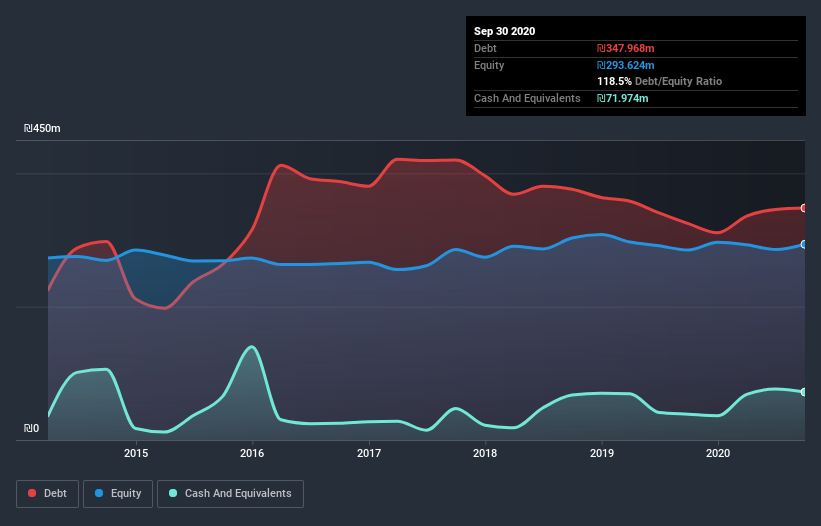Click the ₪0 y-axis label
The image size is (821, 526).
(31, 429)
